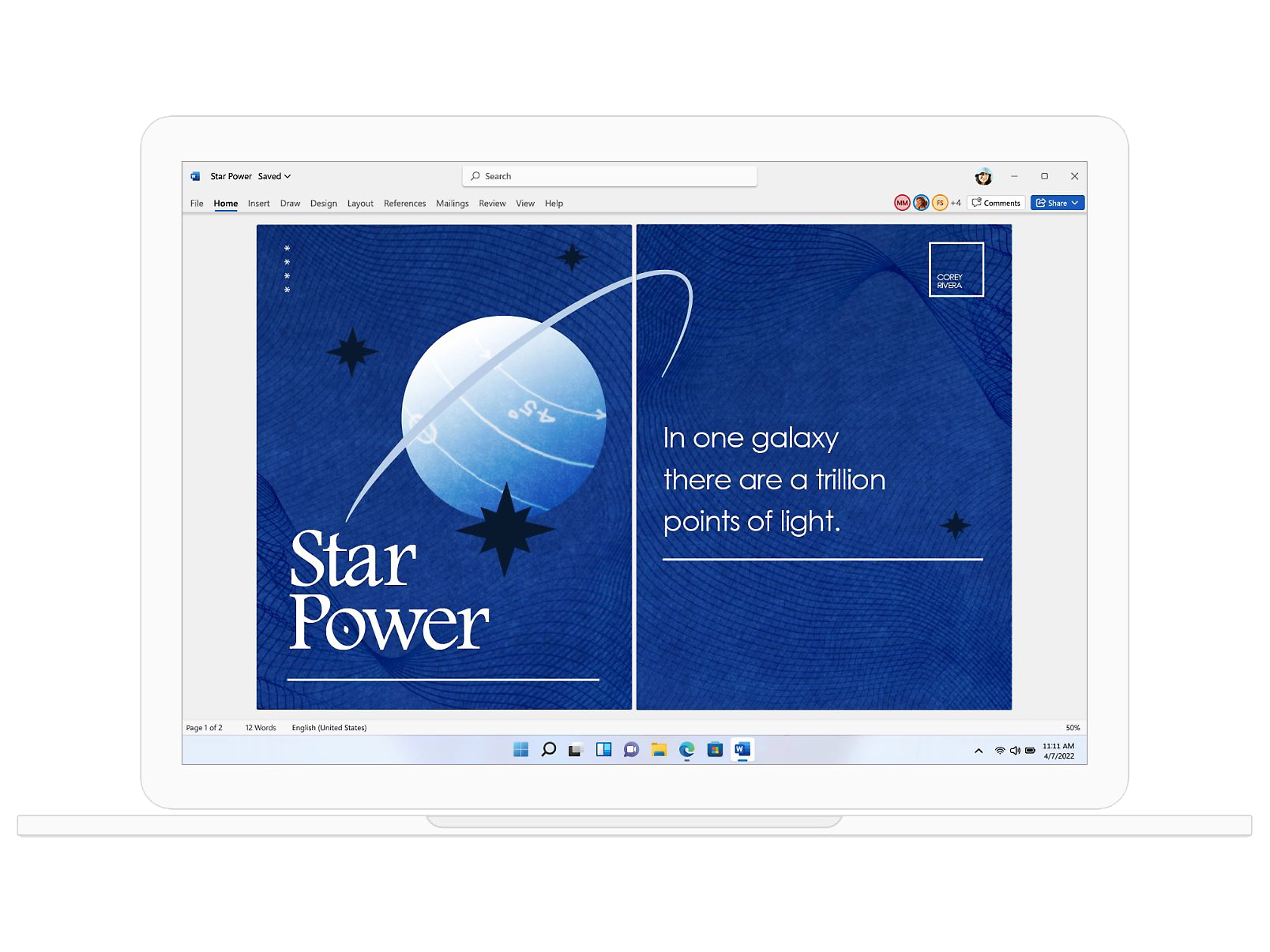
Task: Open the Comments pane
Action: click(996, 203)
